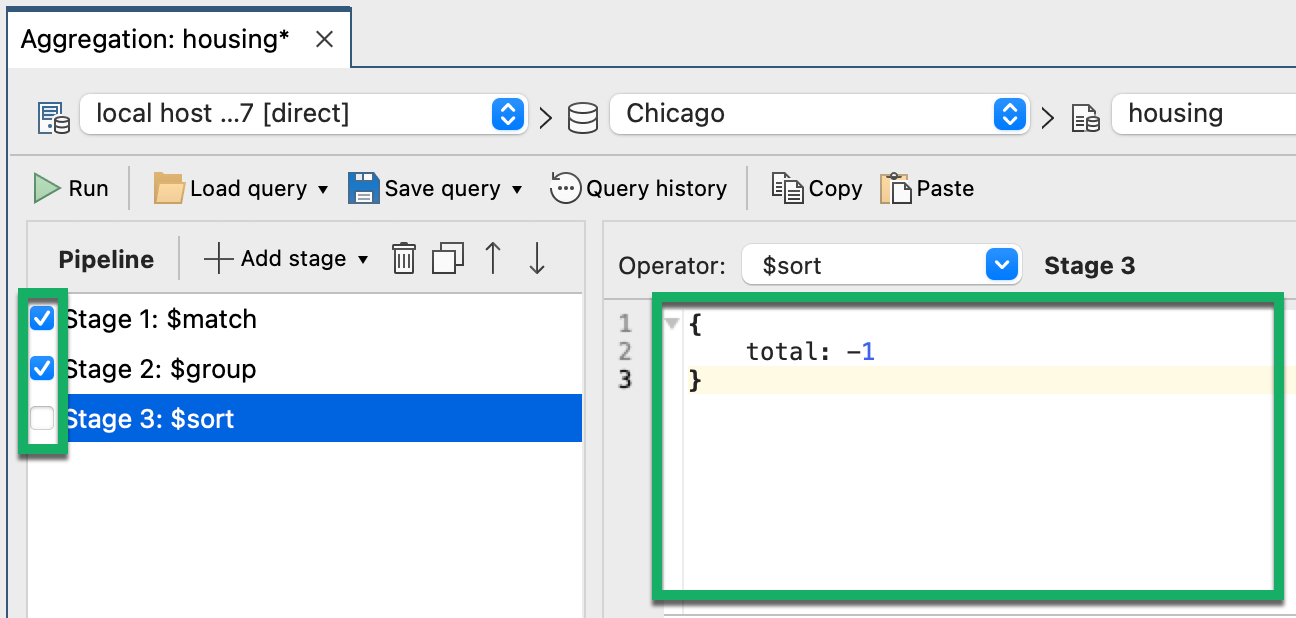Delete the selected $sort stage
The width and height of the screenshot is (1296, 618).
pos(403,258)
